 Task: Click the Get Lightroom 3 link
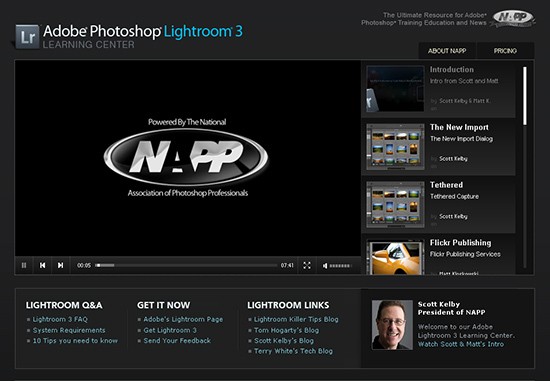pos(170,330)
